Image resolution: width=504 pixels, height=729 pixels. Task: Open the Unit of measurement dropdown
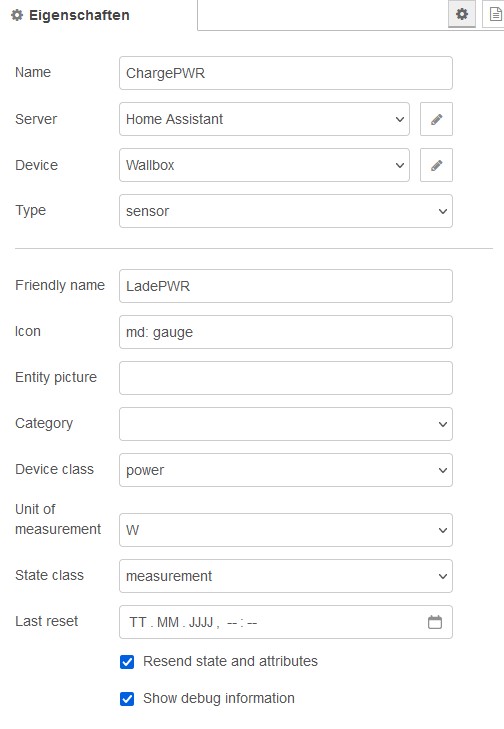285,530
